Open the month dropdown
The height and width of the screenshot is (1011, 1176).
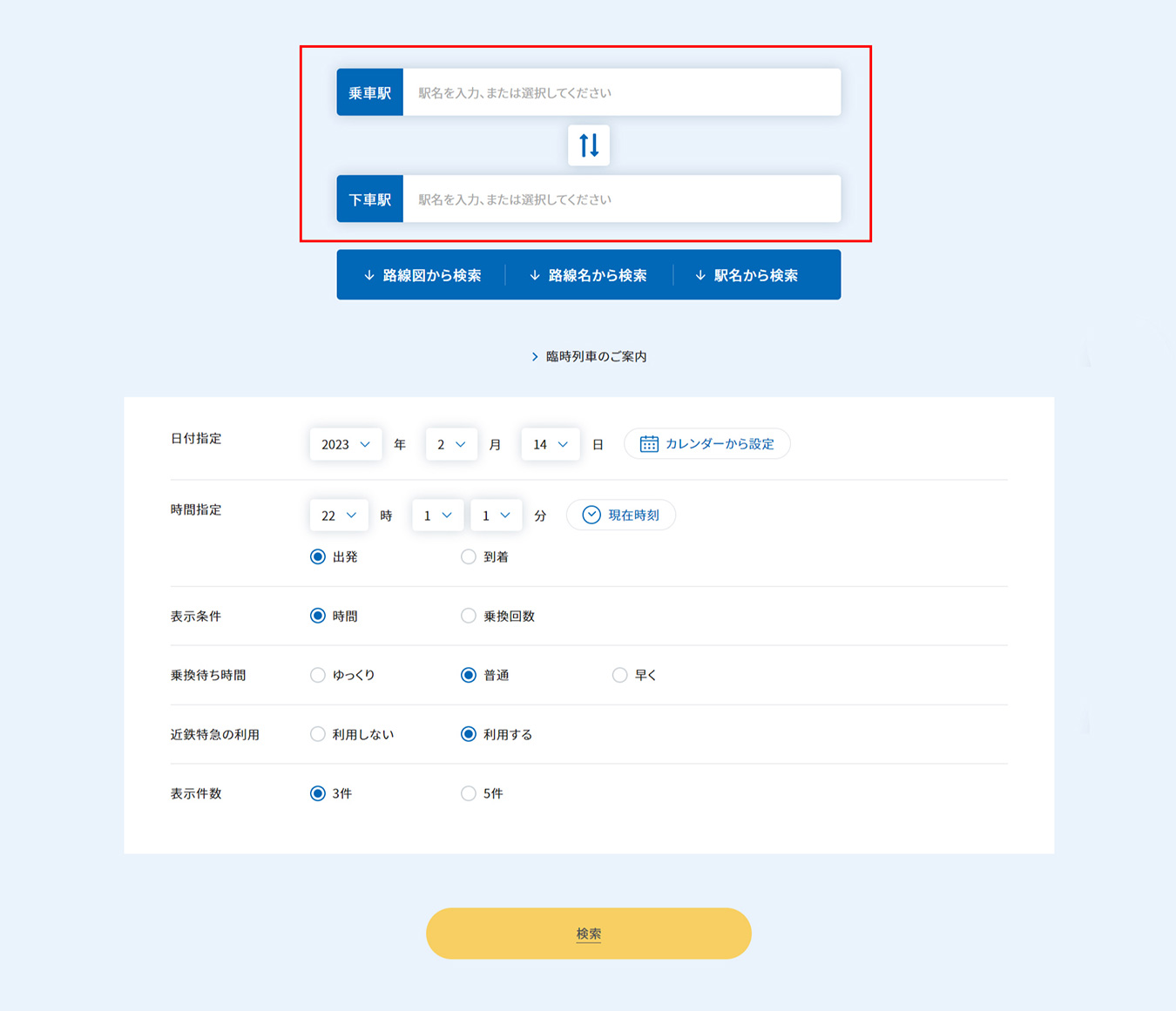point(450,444)
